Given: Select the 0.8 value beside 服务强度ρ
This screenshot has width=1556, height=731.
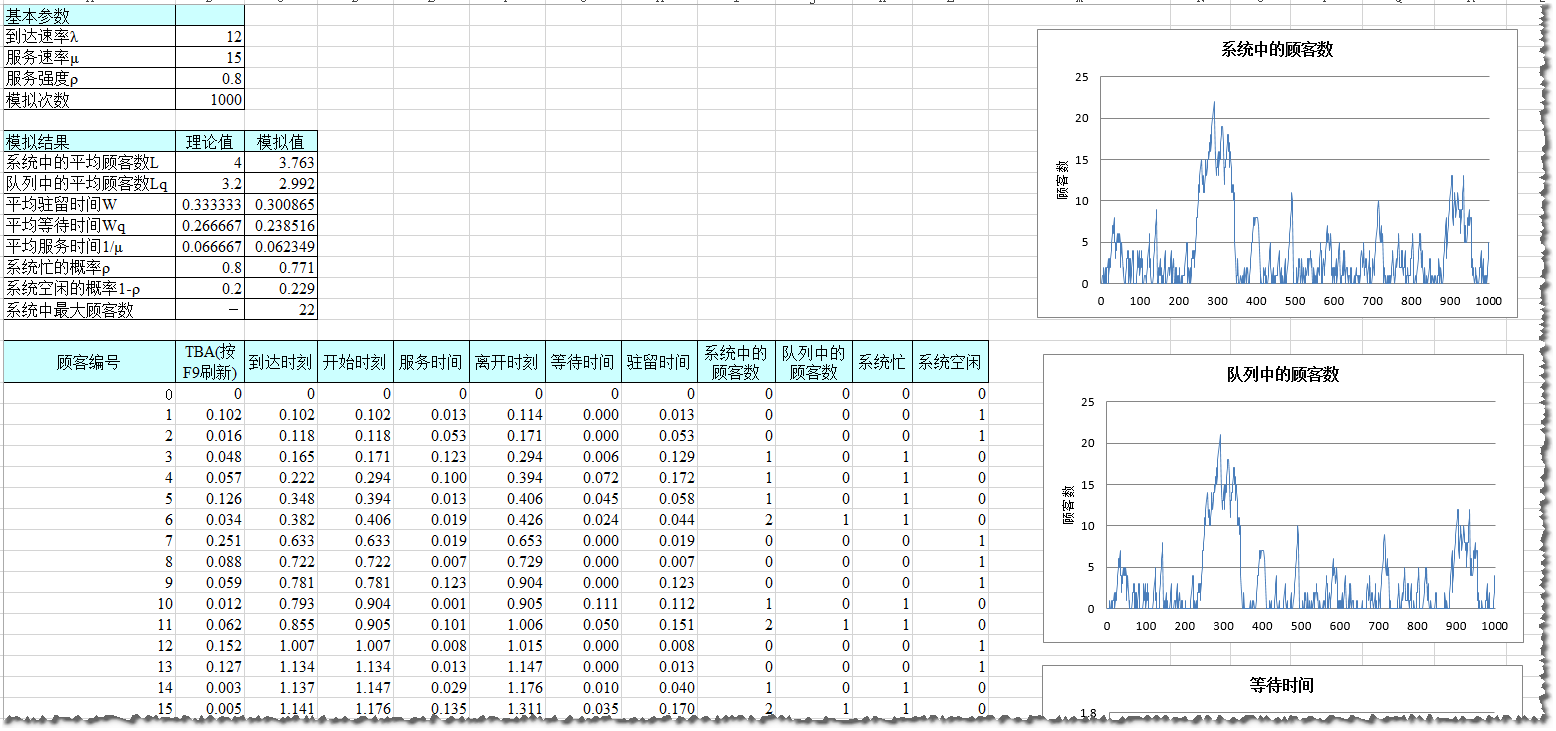Looking at the screenshot, I should (x=210, y=78).
